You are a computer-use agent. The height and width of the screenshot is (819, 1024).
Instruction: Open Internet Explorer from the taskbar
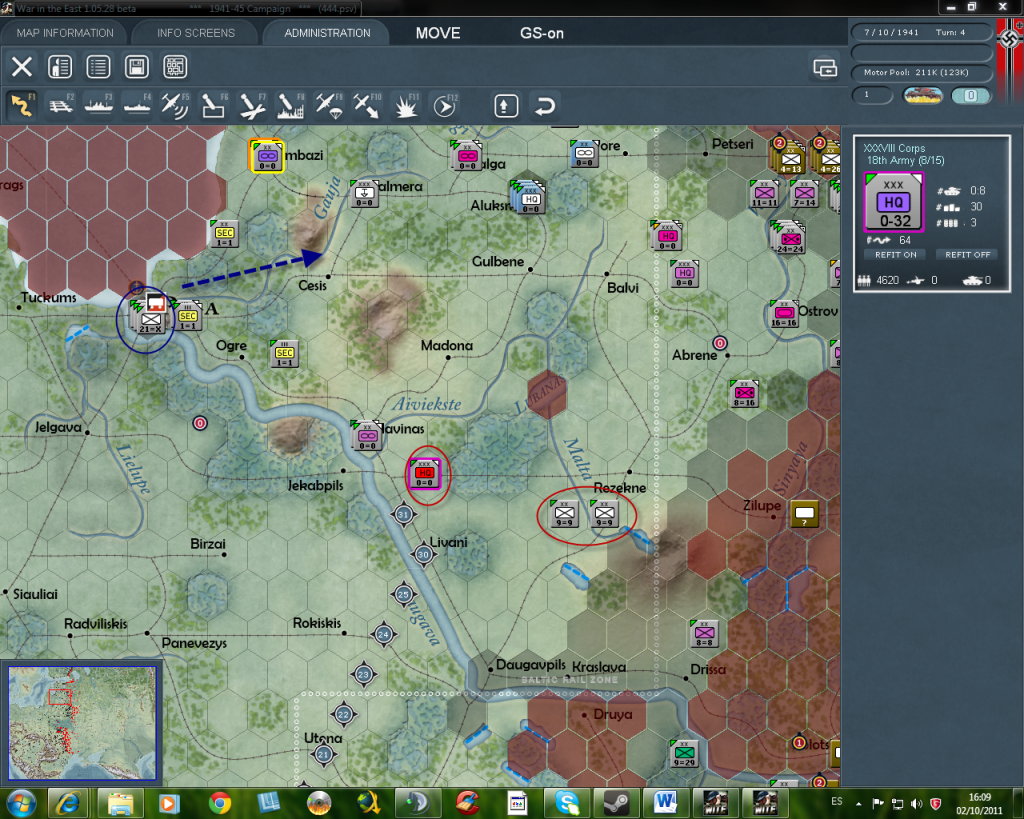(68, 803)
